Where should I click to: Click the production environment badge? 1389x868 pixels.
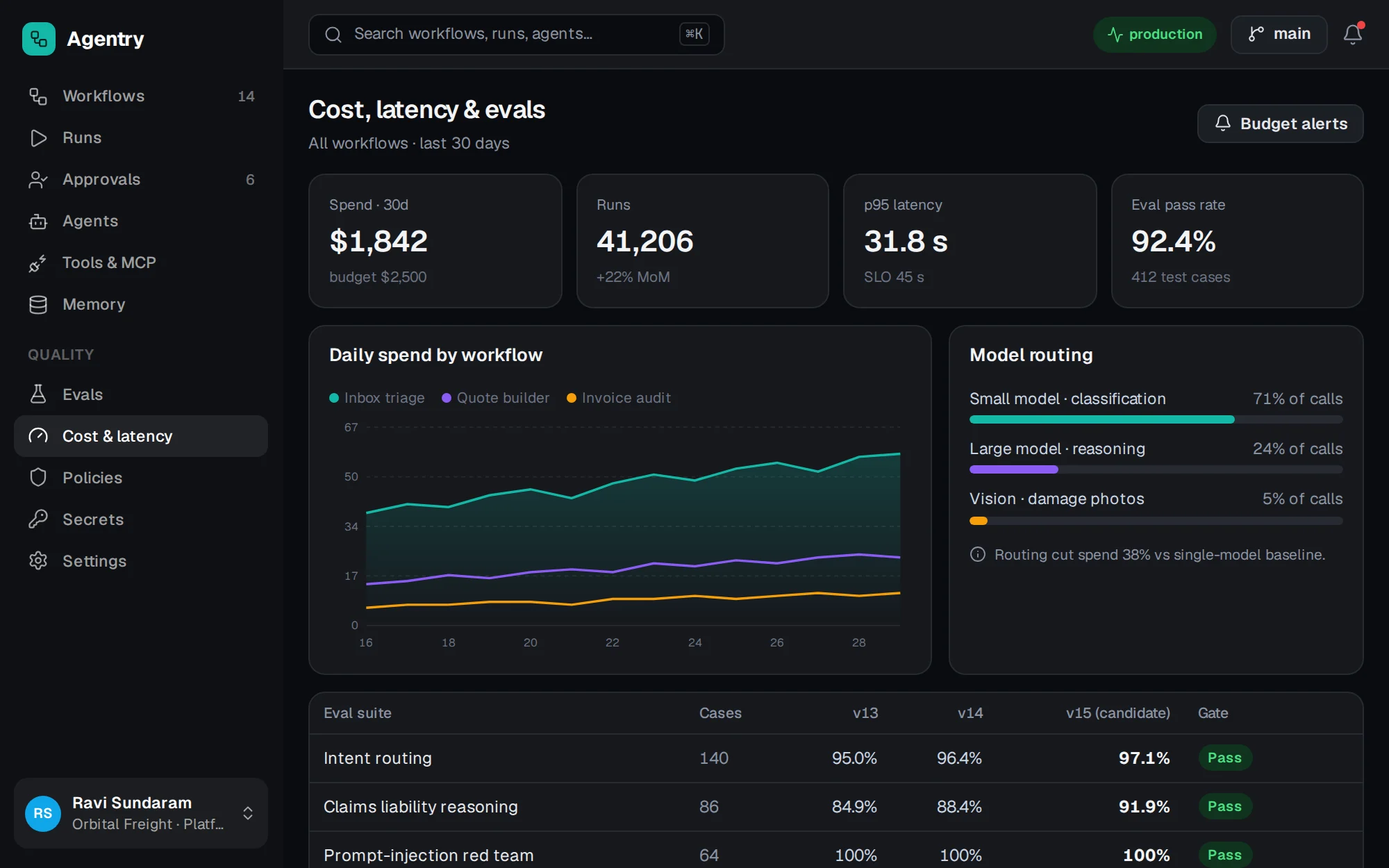pyautogui.click(x=1154, y=35)
